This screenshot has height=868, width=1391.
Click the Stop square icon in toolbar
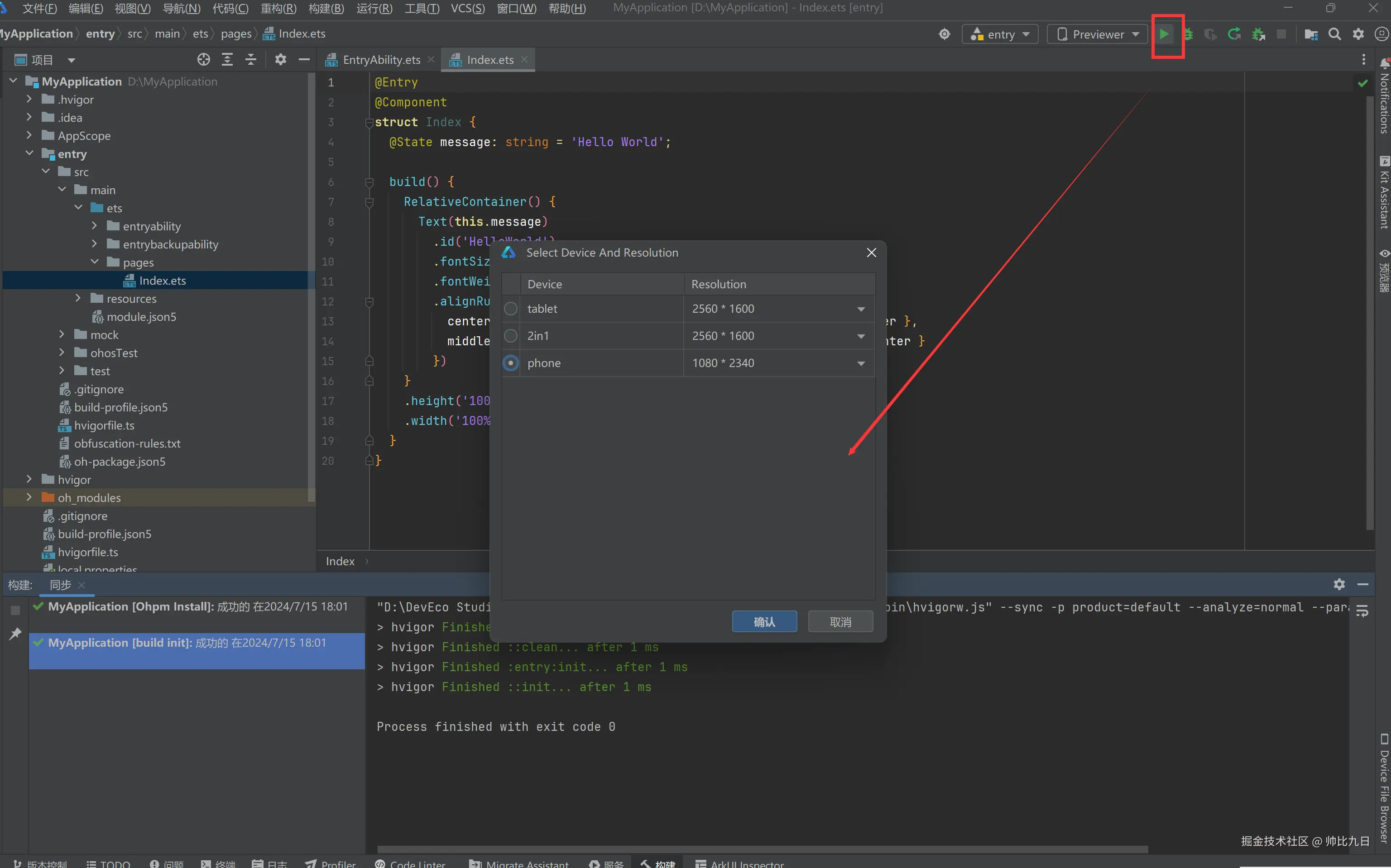(1281, 34)
